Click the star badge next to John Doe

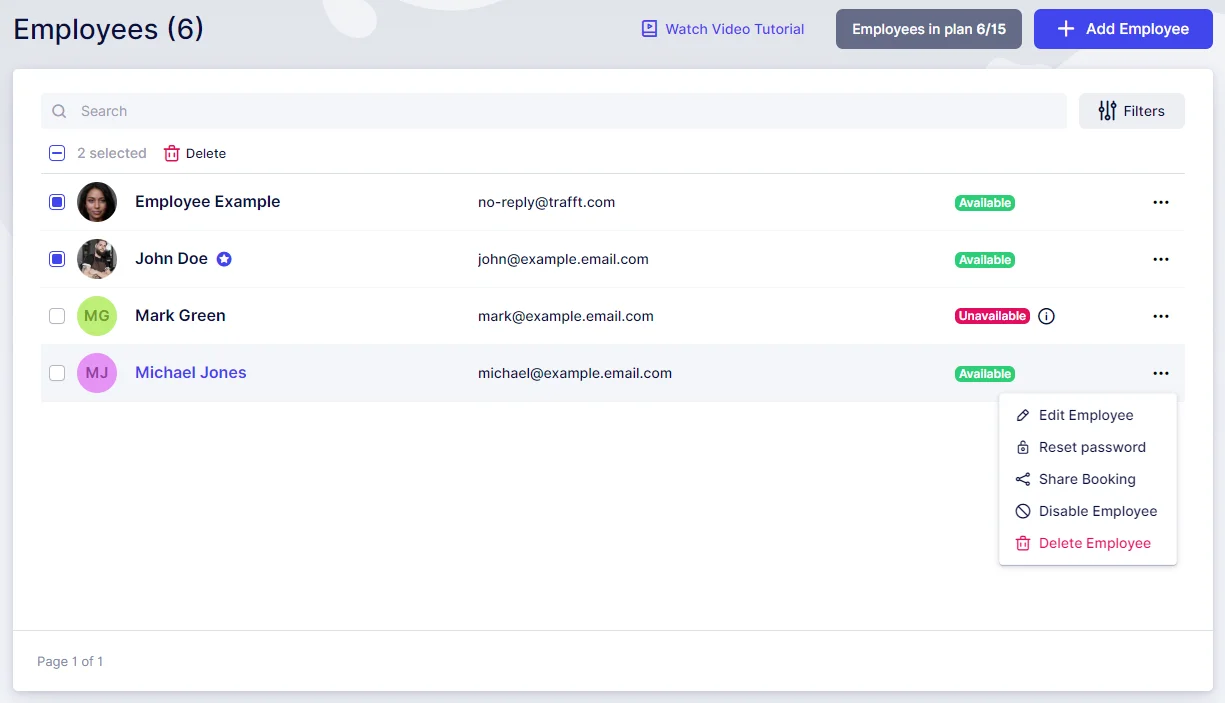(x=225, y=259)
